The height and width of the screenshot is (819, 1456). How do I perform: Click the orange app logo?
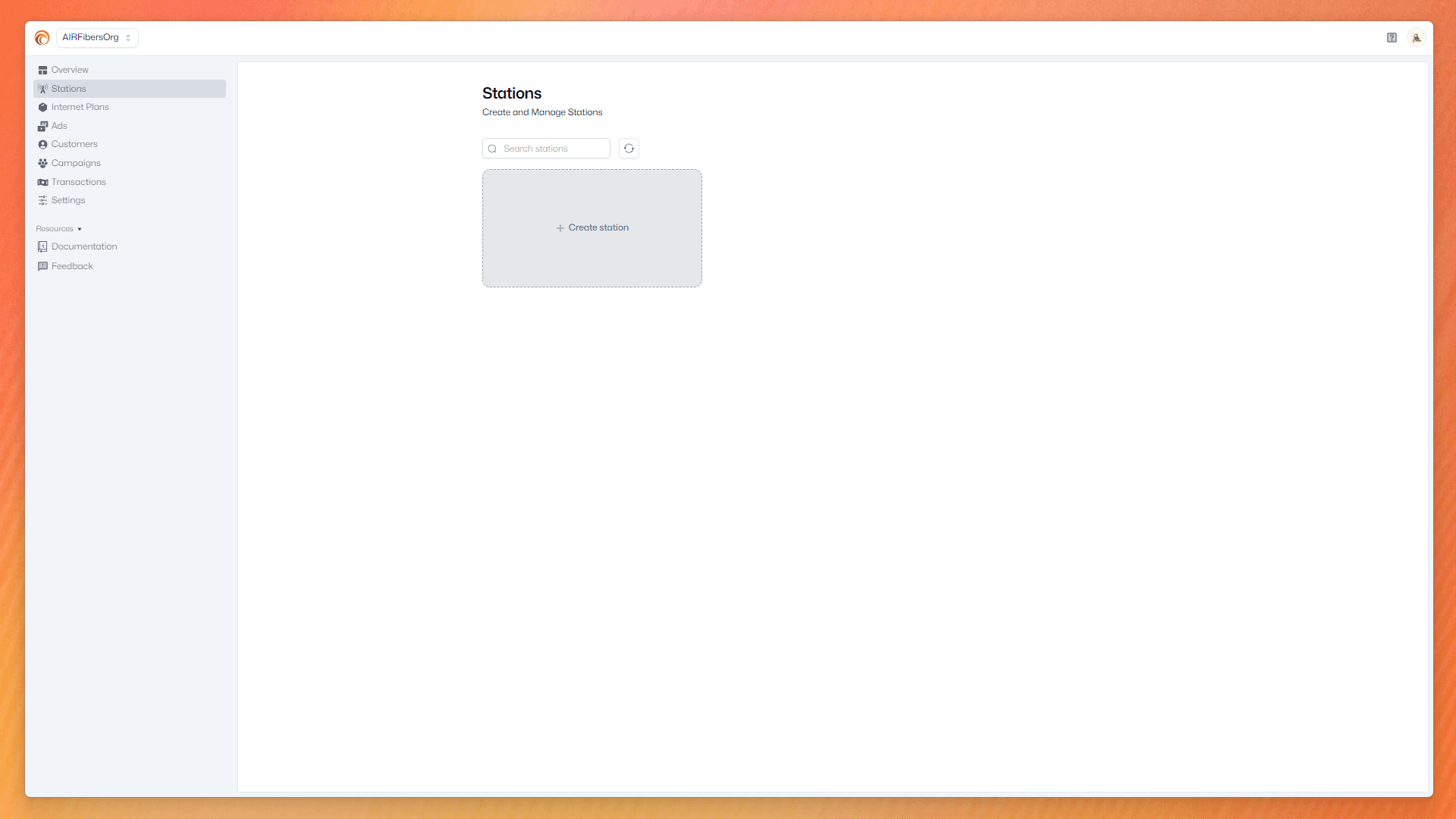click(42, 37)
